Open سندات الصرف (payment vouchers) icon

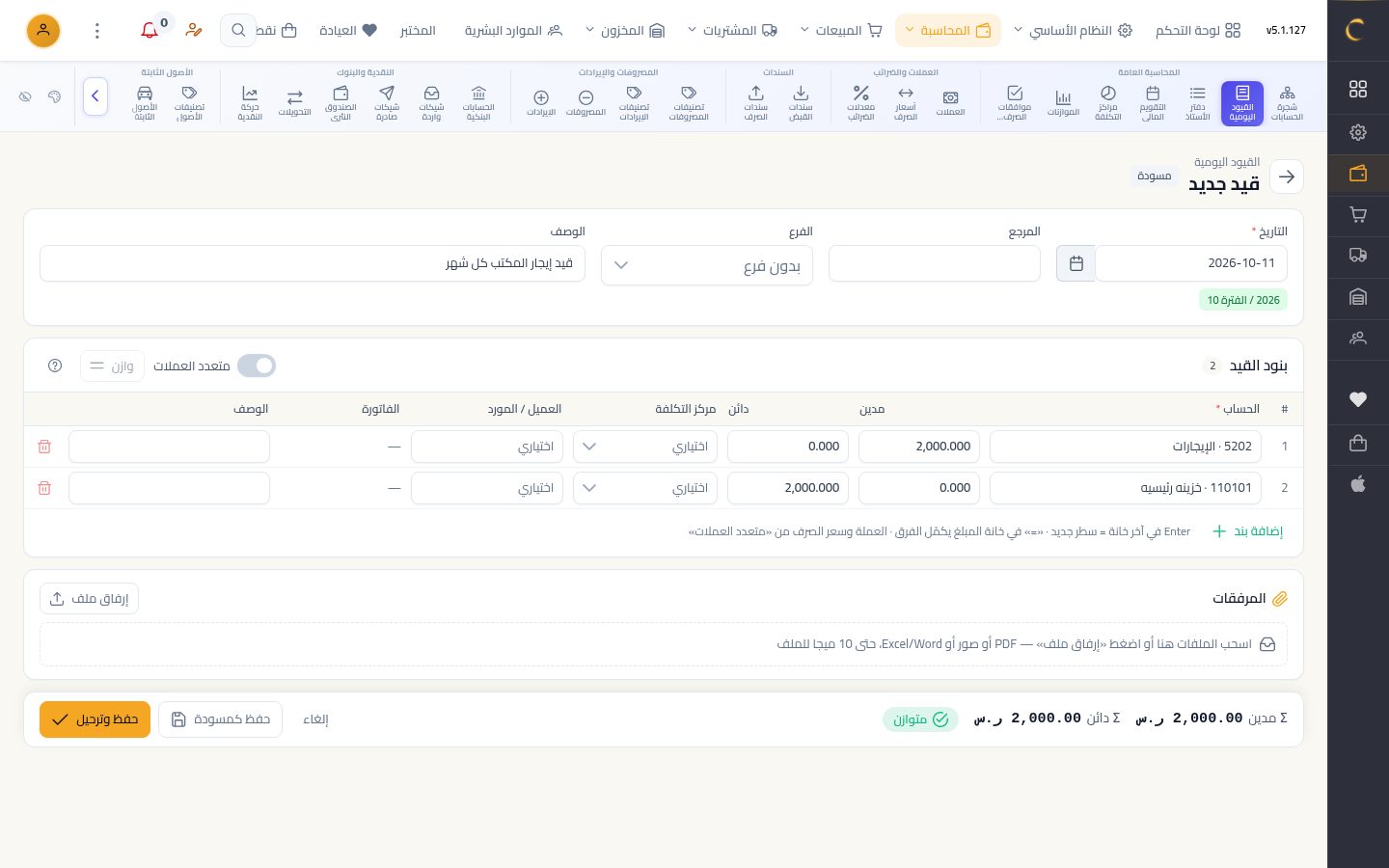coord(755,103)
